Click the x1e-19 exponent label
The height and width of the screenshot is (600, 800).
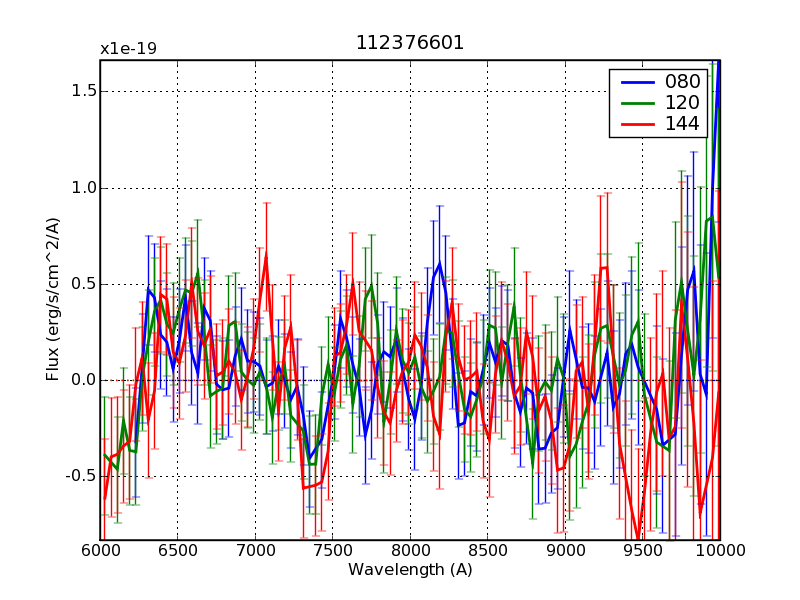pyautogui.click(x=128, y=49)
